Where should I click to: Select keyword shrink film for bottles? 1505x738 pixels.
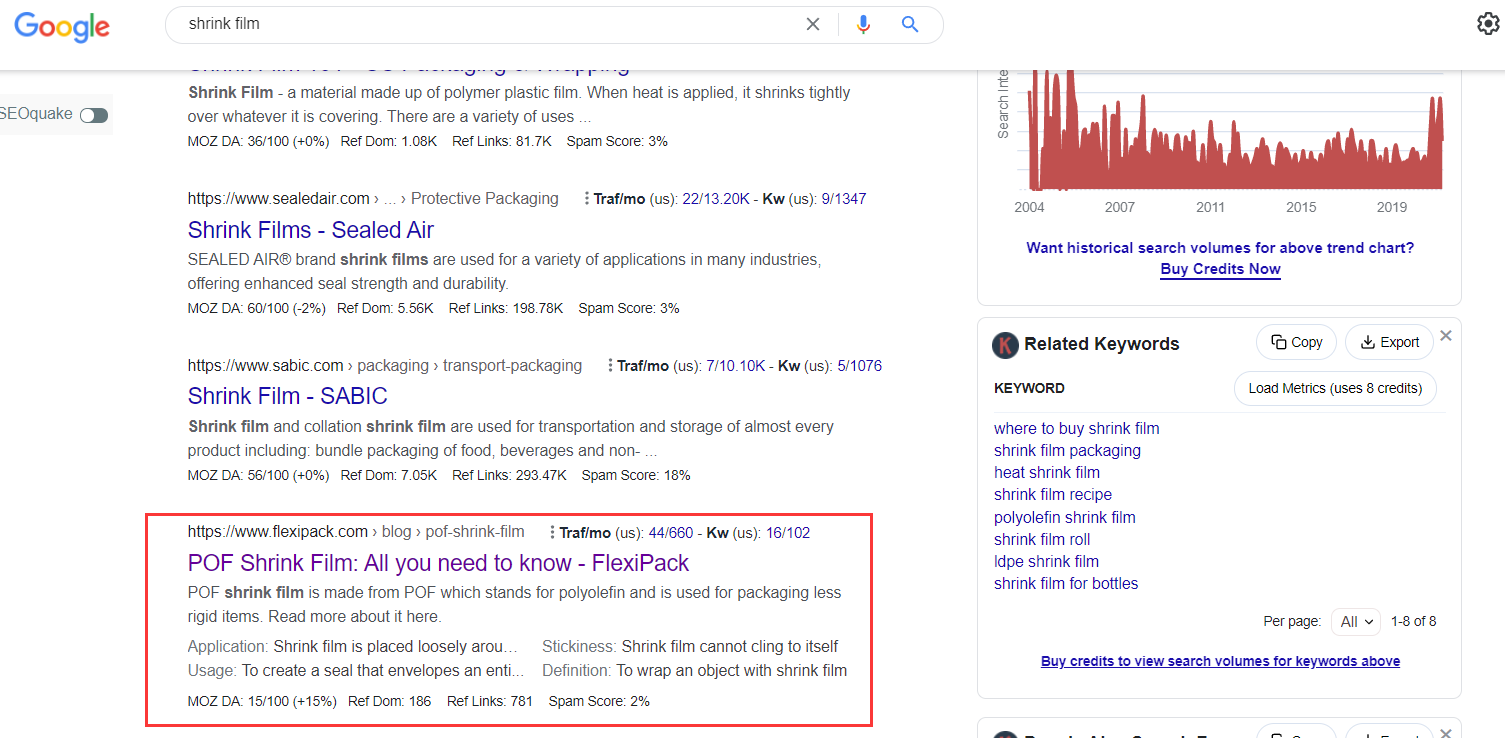point(1066,583)
